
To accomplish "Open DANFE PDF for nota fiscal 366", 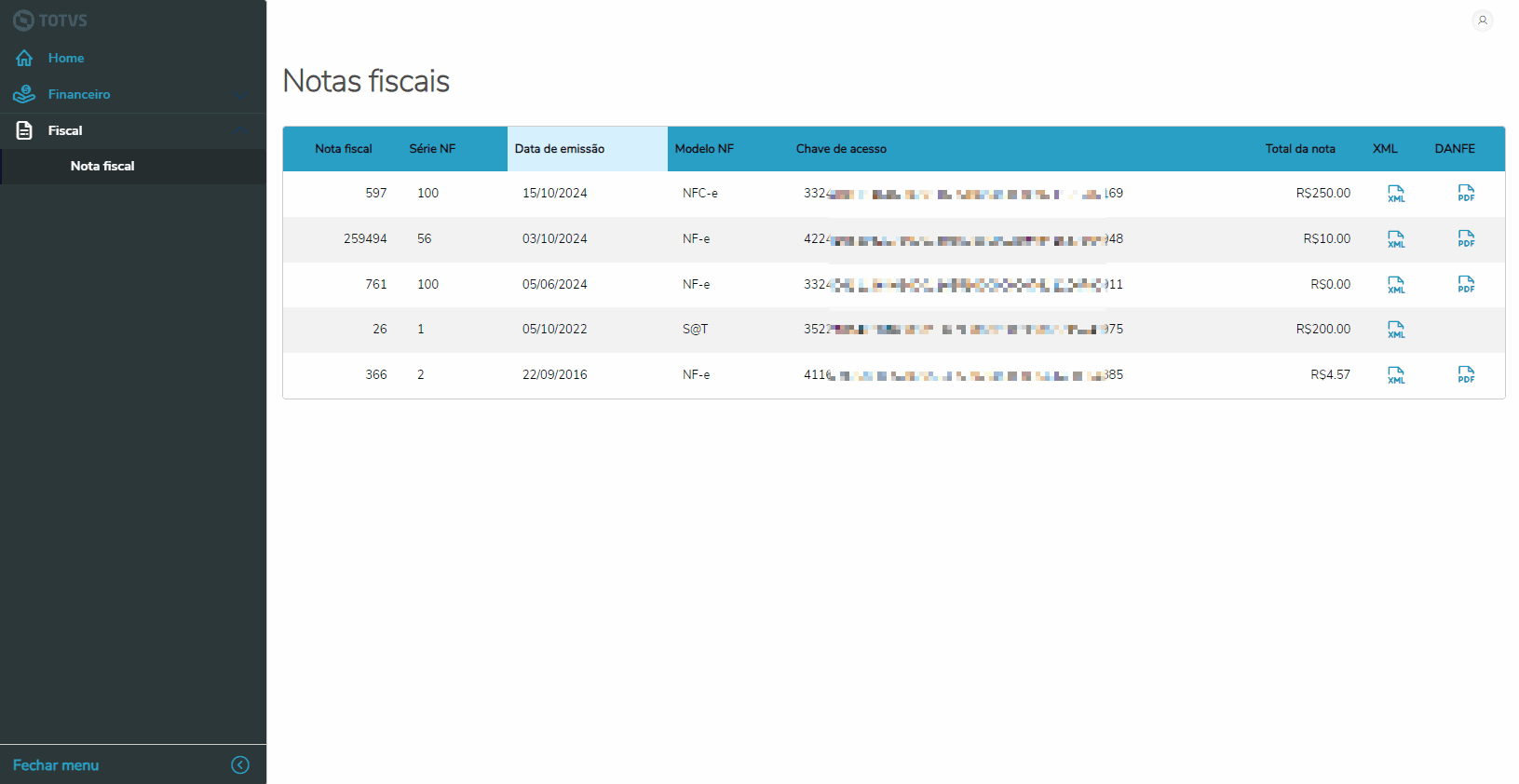I will [1466, 375].
